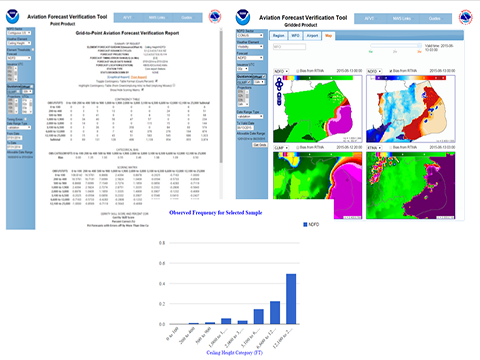480x360 pixels.
Task: Click the report's vertical scrollbar
Action: pyautogui.click(x=221, y=97)
